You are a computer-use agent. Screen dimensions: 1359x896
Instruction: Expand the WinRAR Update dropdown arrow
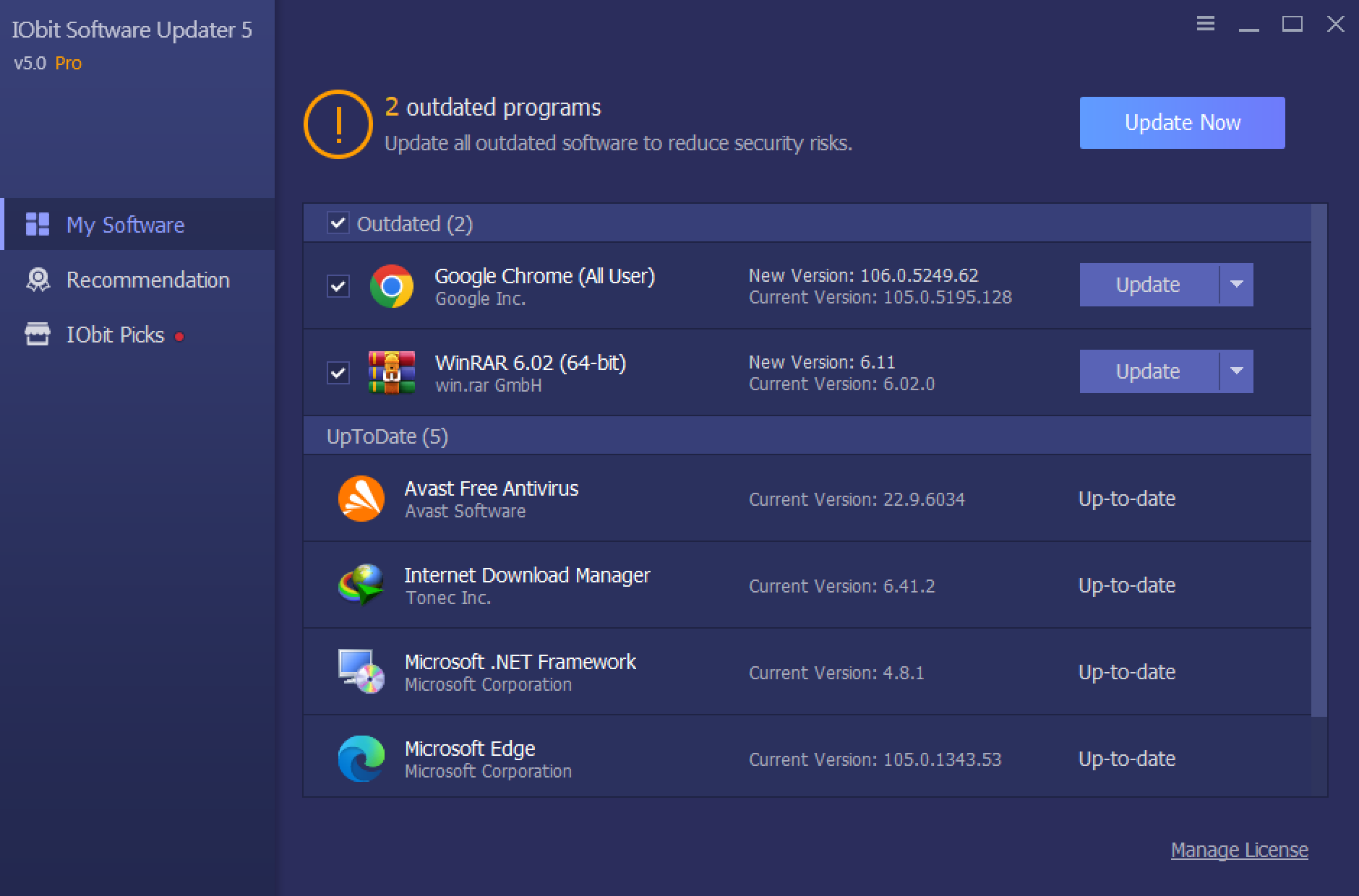point(1236,371)
